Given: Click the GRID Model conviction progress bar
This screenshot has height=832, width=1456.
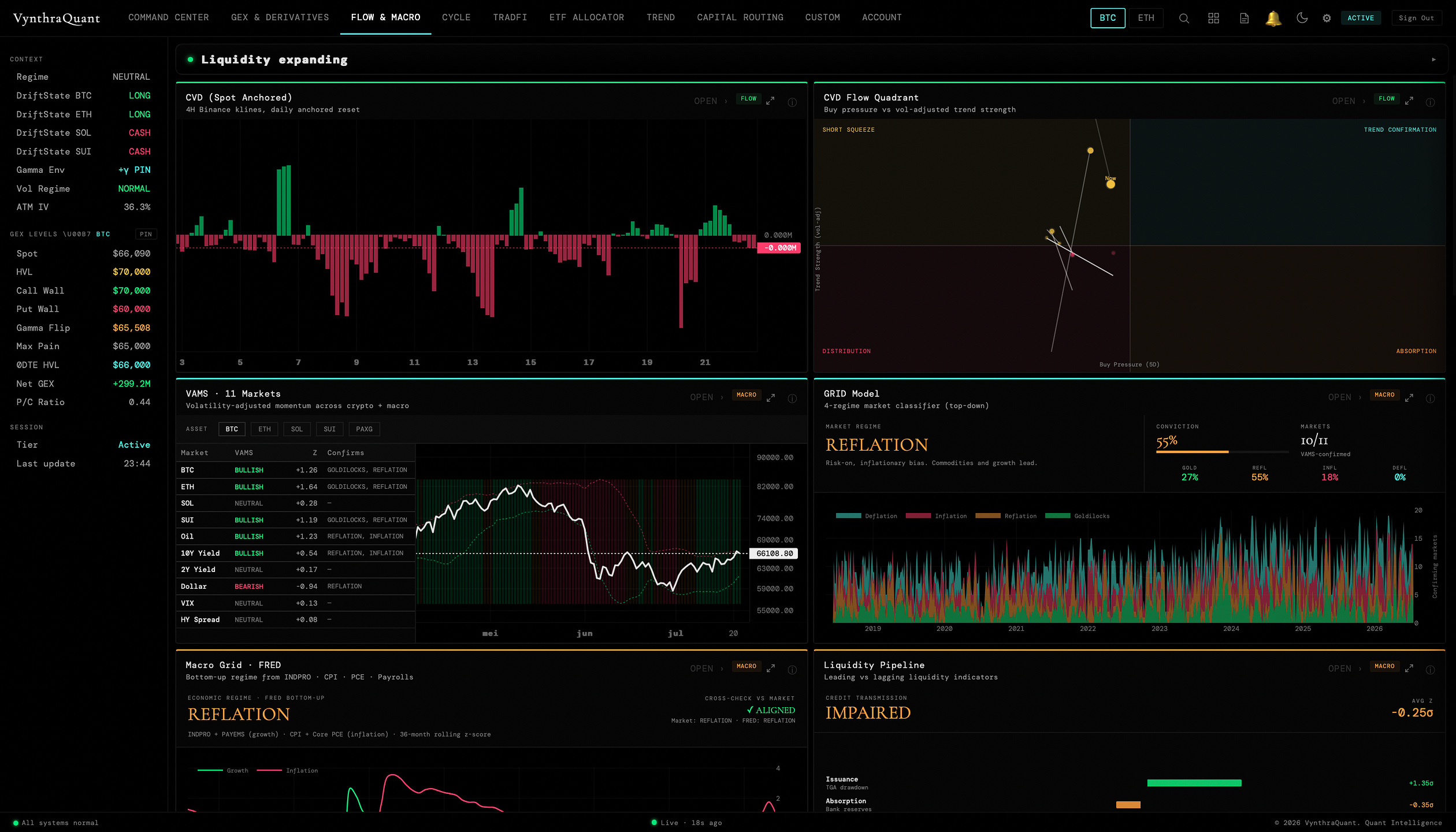Looking at the screenshot, I should [x=1222, y=452].
